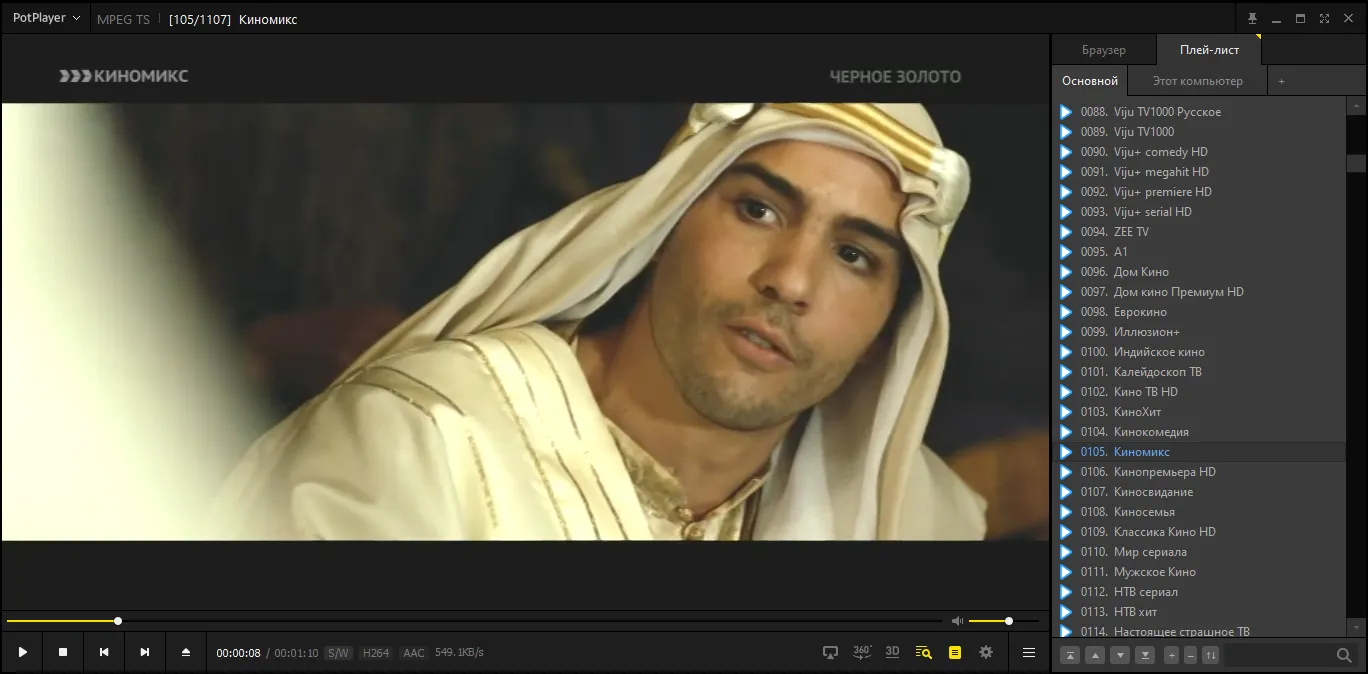Click the playlist sort icon

tap(1210, 655)
